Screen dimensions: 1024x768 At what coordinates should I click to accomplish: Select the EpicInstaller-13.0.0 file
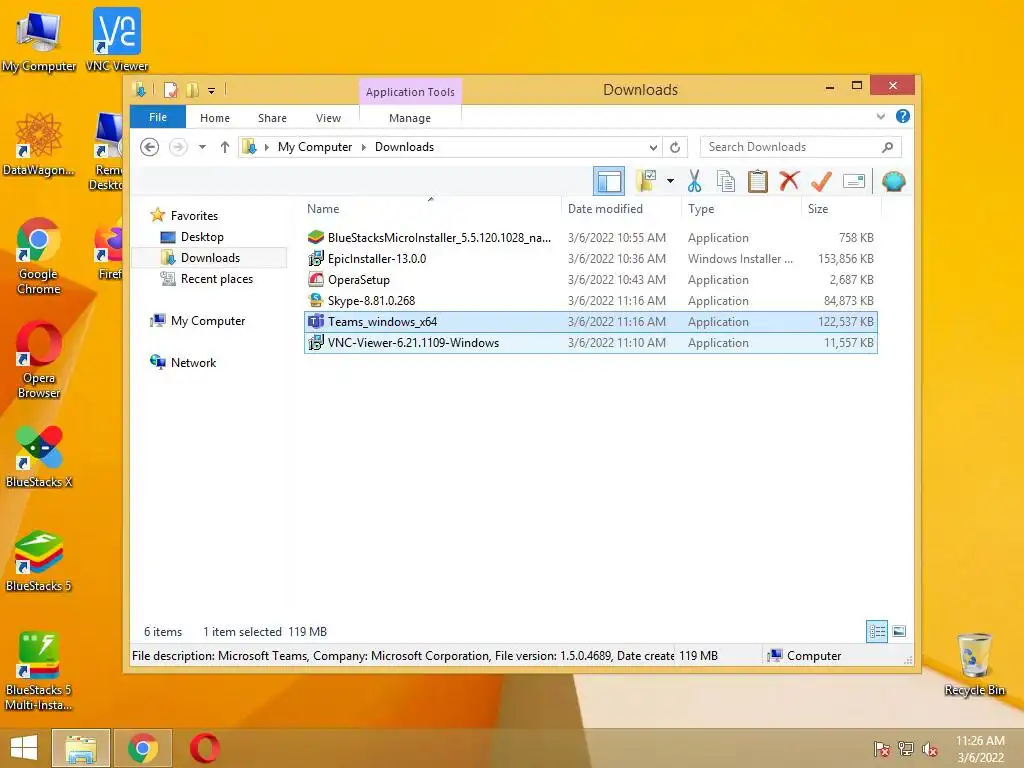[591, 259]
